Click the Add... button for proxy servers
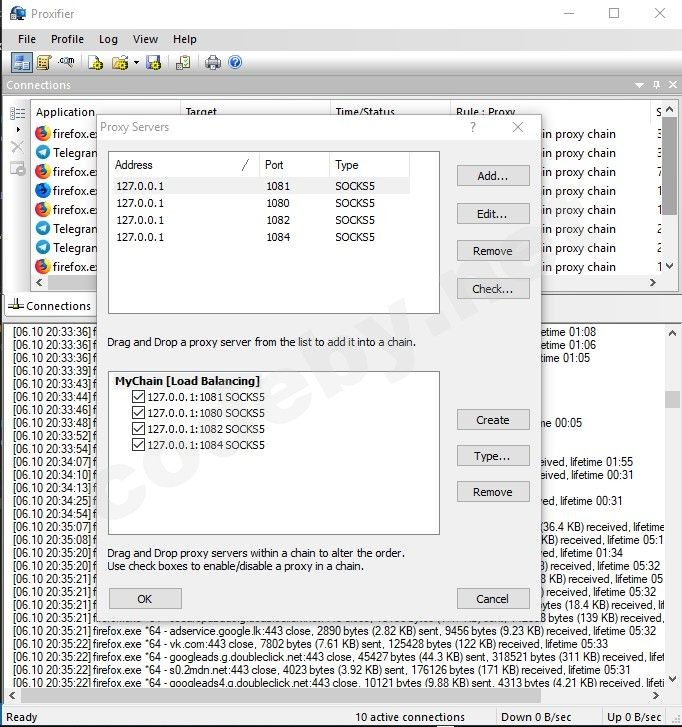 pyautogui.click(x=492, y=176)
